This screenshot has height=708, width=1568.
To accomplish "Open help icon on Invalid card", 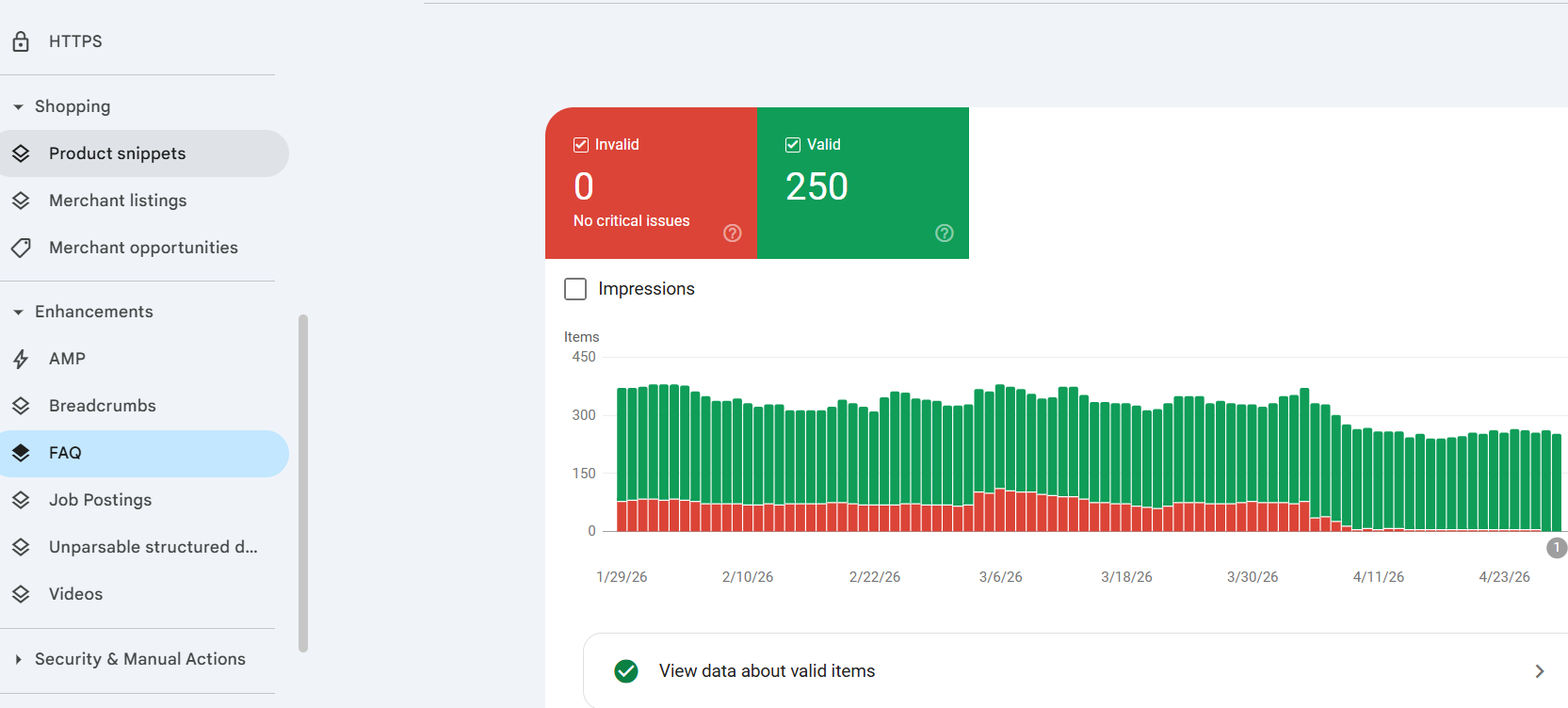I will click(x=733, y=233).
